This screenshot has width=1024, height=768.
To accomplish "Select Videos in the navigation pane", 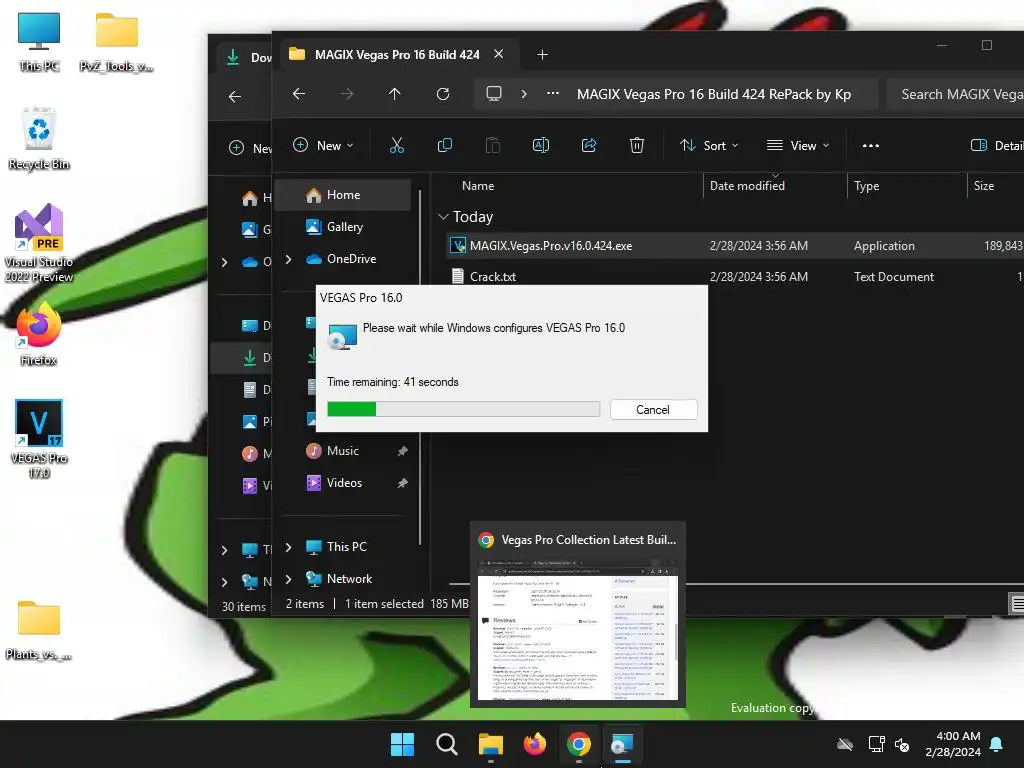I will (343, 483).
